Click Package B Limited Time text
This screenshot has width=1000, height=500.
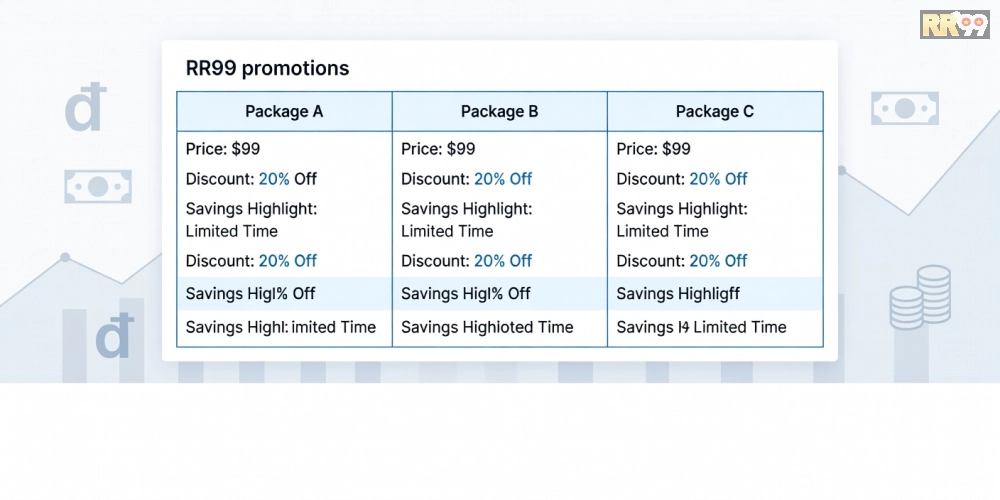pyautogui.click(x=447, y=231)
